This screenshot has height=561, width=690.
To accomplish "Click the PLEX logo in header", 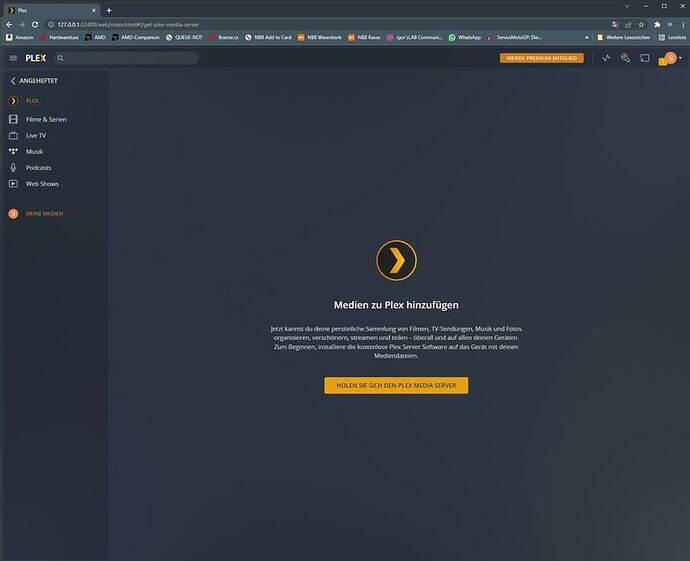I will coord(36,58).
